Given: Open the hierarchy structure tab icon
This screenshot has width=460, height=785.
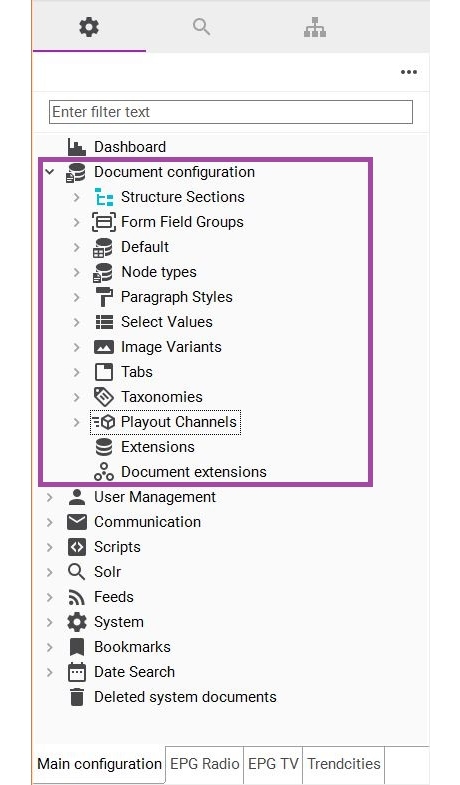Looking at the screenshot, I should click(315, 27).
